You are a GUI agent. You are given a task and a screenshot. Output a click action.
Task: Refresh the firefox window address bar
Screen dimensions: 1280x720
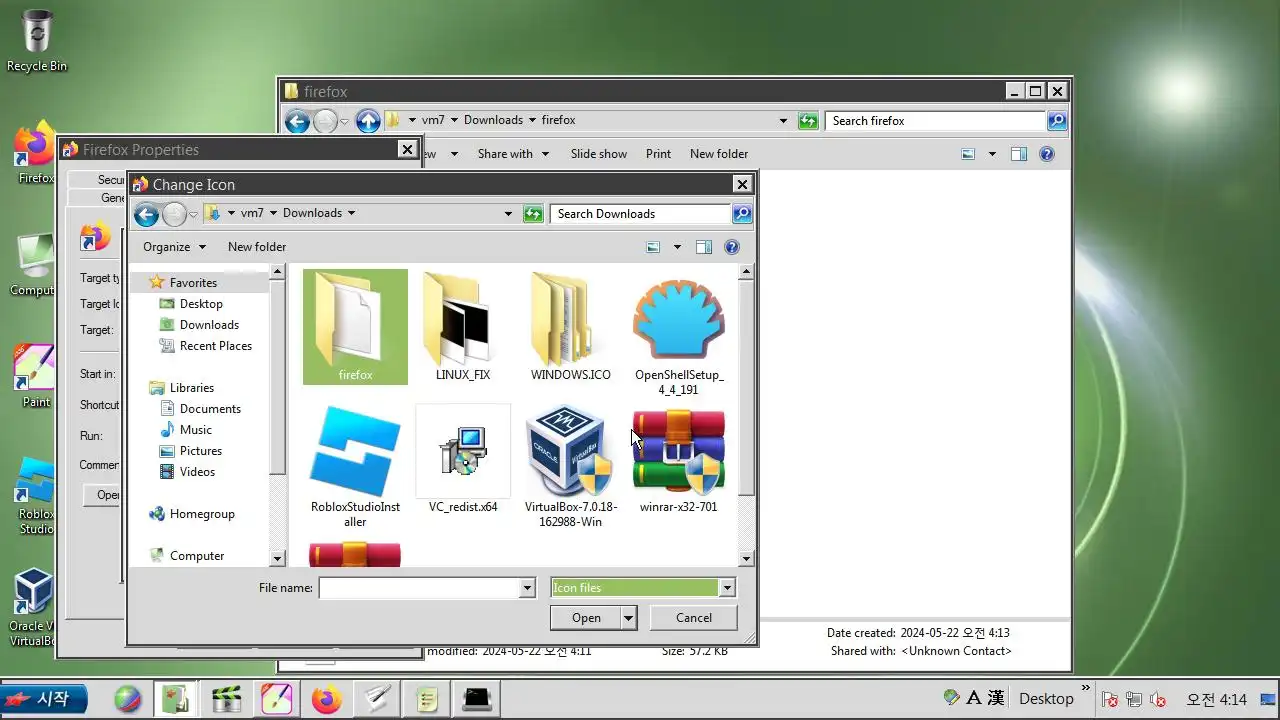pos(808,121)
